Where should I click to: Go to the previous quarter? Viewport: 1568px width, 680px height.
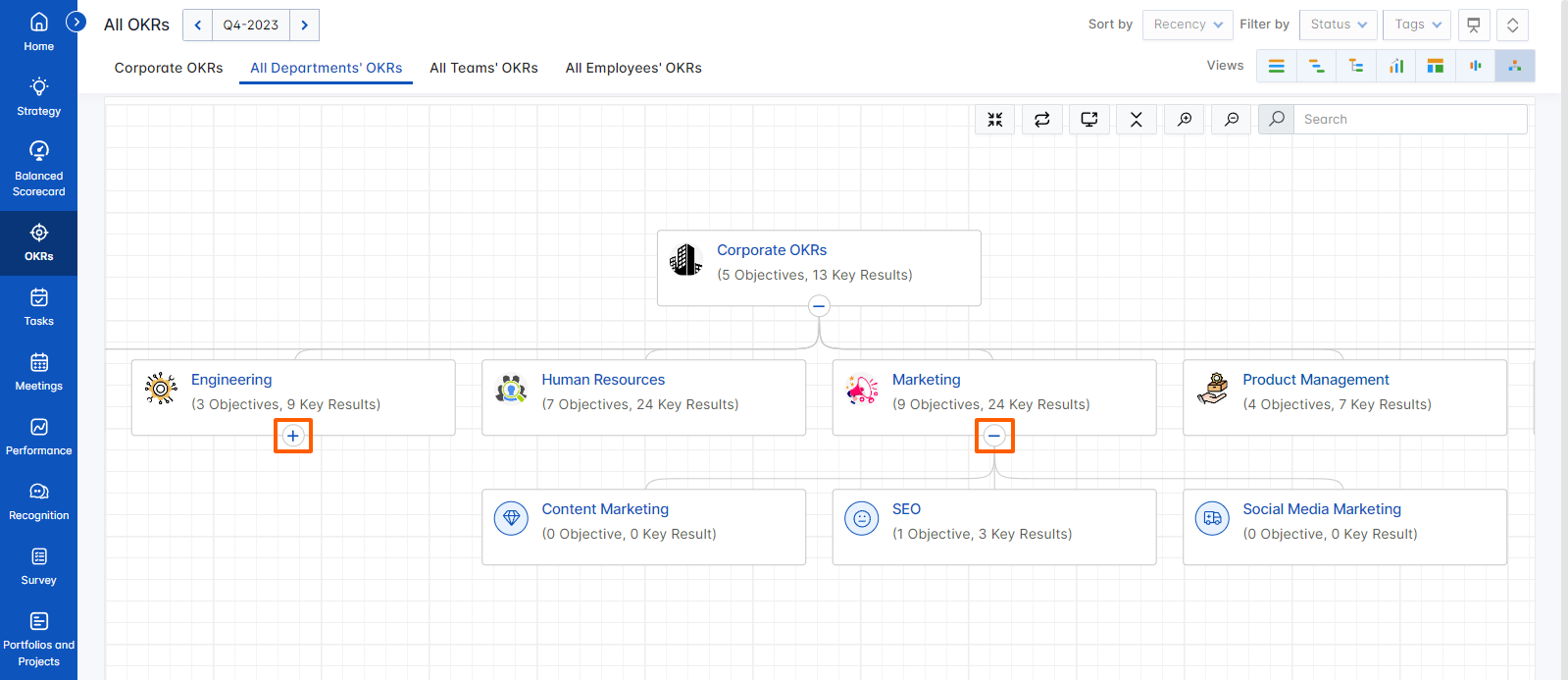tap(197, 25)
